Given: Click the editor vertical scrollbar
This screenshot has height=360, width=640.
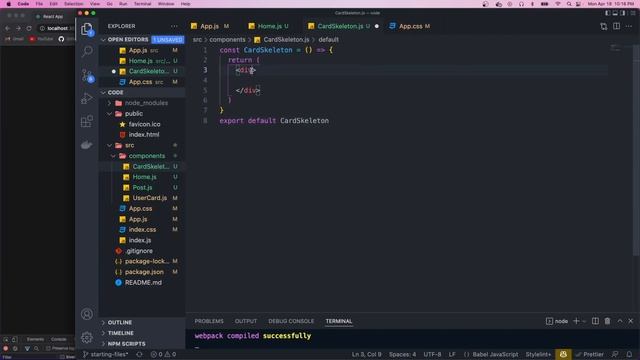Looking at the screenshot, I should 637,151.
